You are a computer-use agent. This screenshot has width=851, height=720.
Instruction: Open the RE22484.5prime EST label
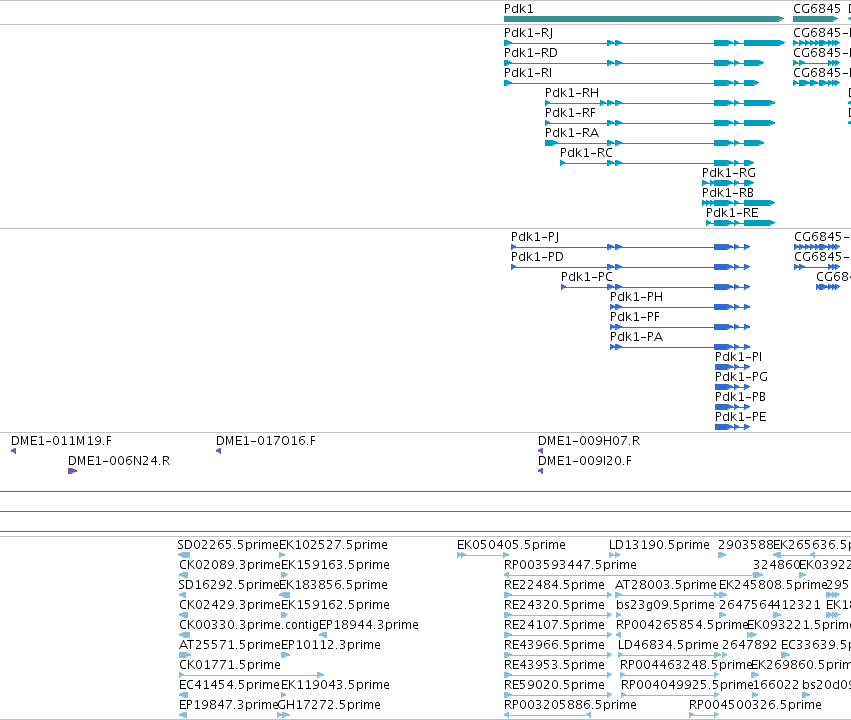(555, 585)
